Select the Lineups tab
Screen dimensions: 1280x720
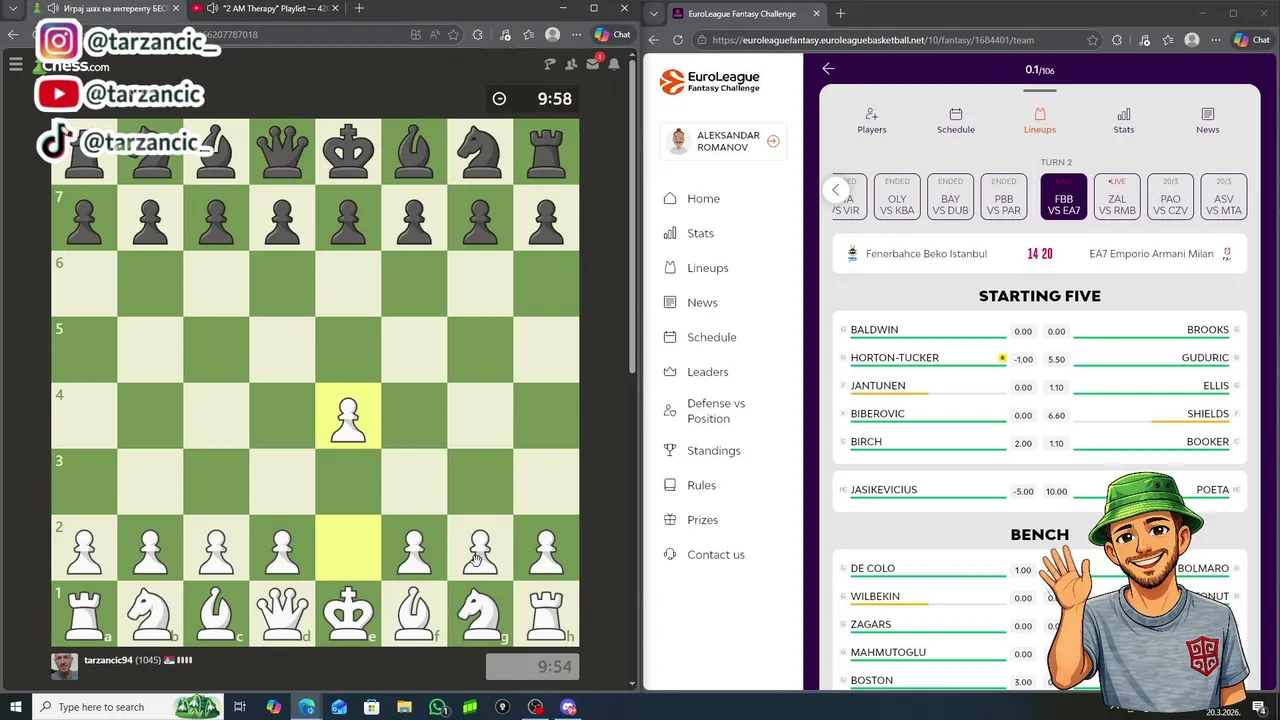[x=1039, y=120]
